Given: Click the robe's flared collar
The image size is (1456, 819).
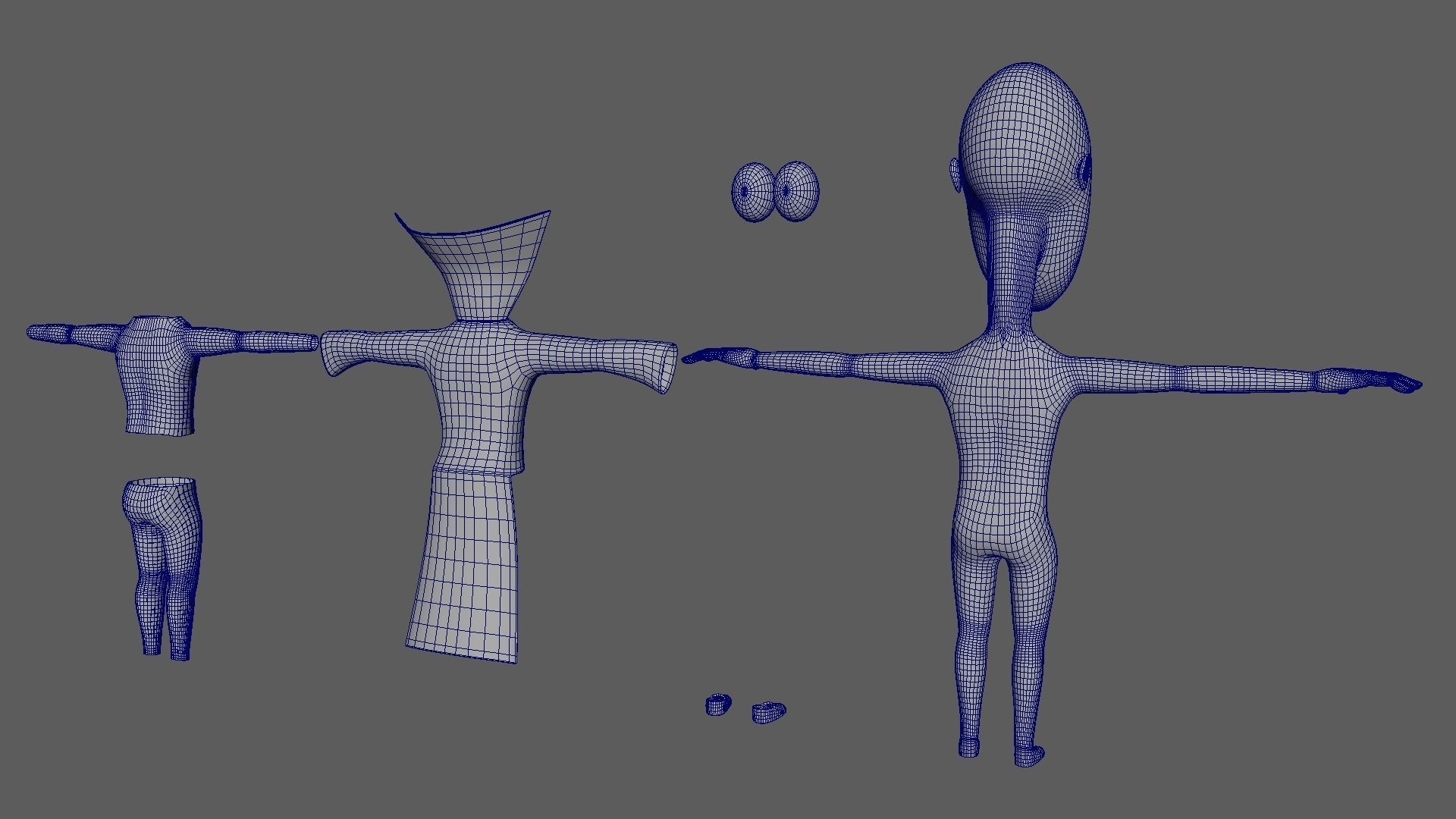Looking at the screenshot, I should tap(481, 265).
